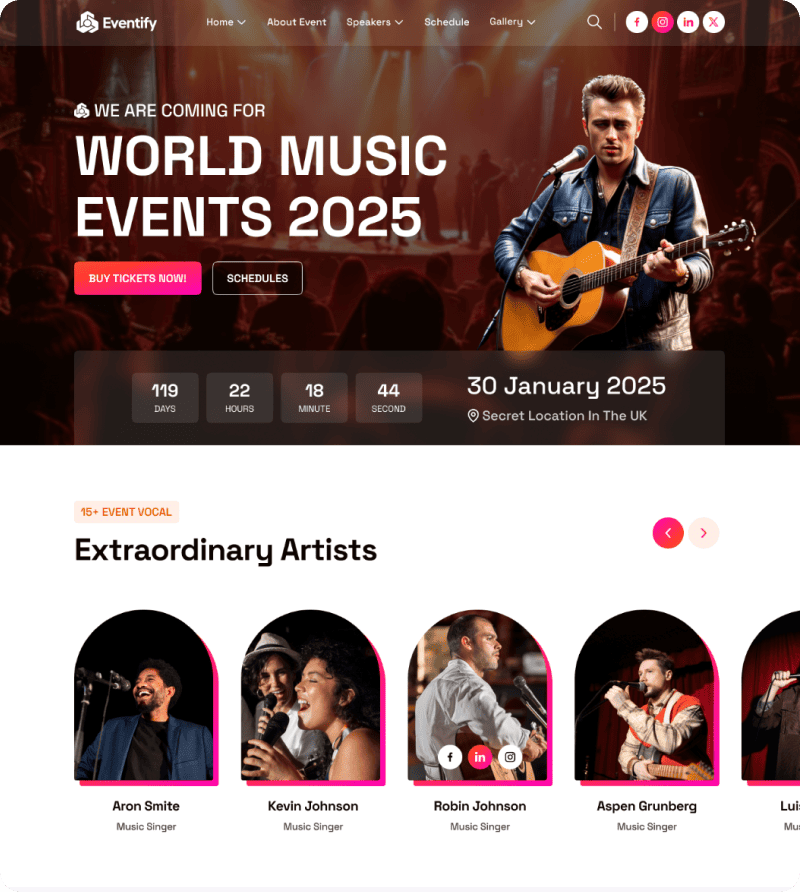Open the Schedule menu item

(x=447, y=22)
